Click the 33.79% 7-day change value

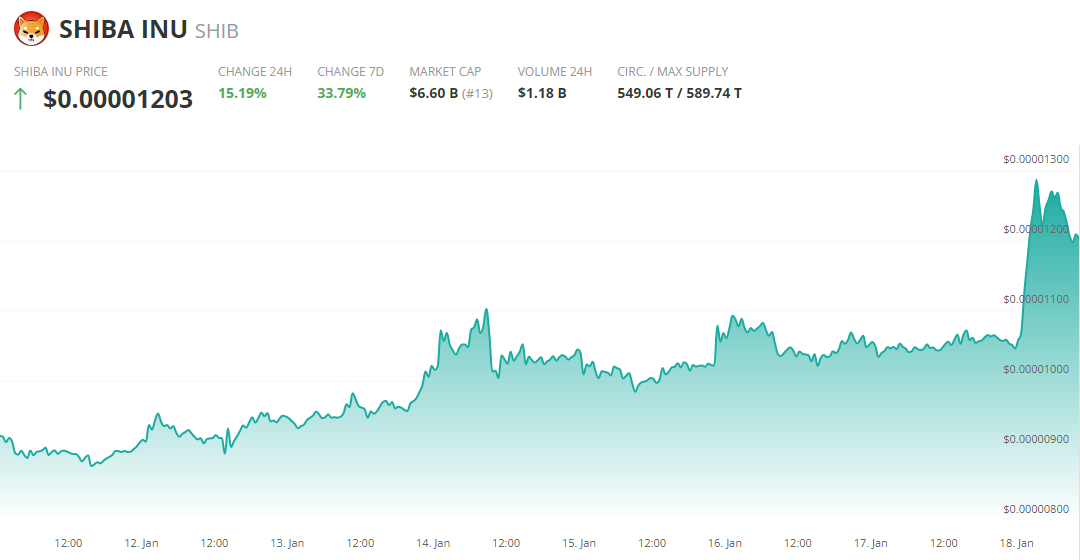click(341, 93)
